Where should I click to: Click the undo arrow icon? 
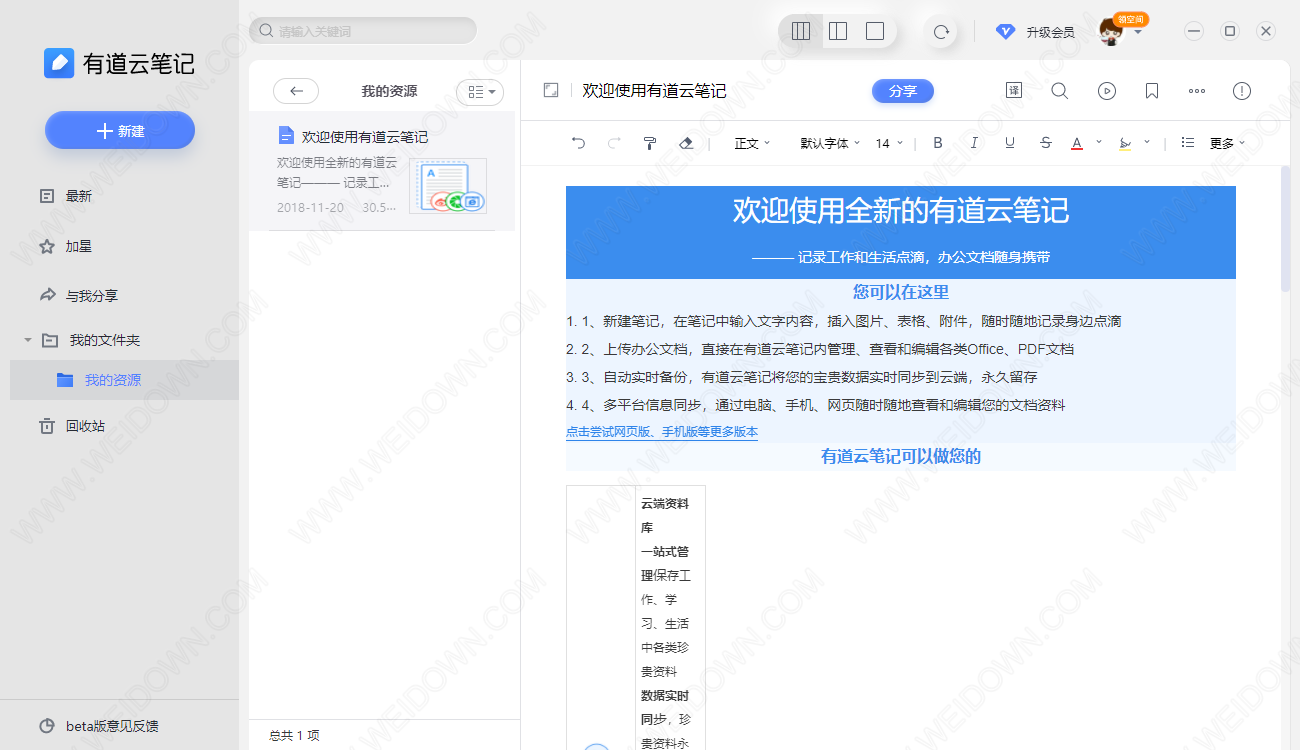(578, 143)
